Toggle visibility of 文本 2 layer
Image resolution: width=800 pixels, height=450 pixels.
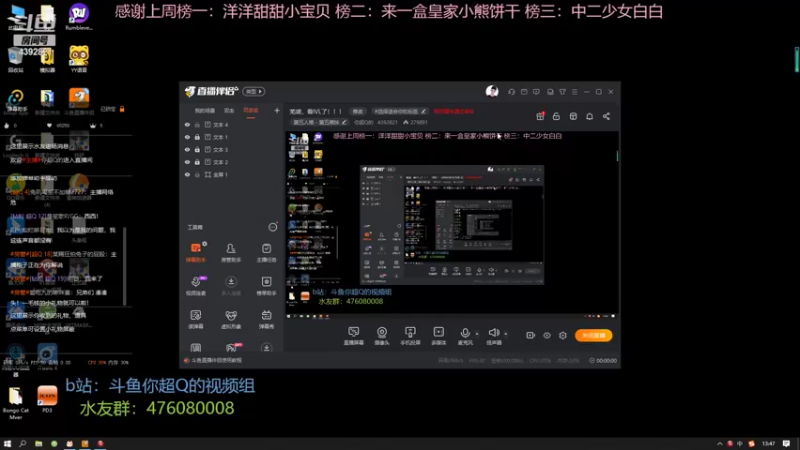[187, 162]
